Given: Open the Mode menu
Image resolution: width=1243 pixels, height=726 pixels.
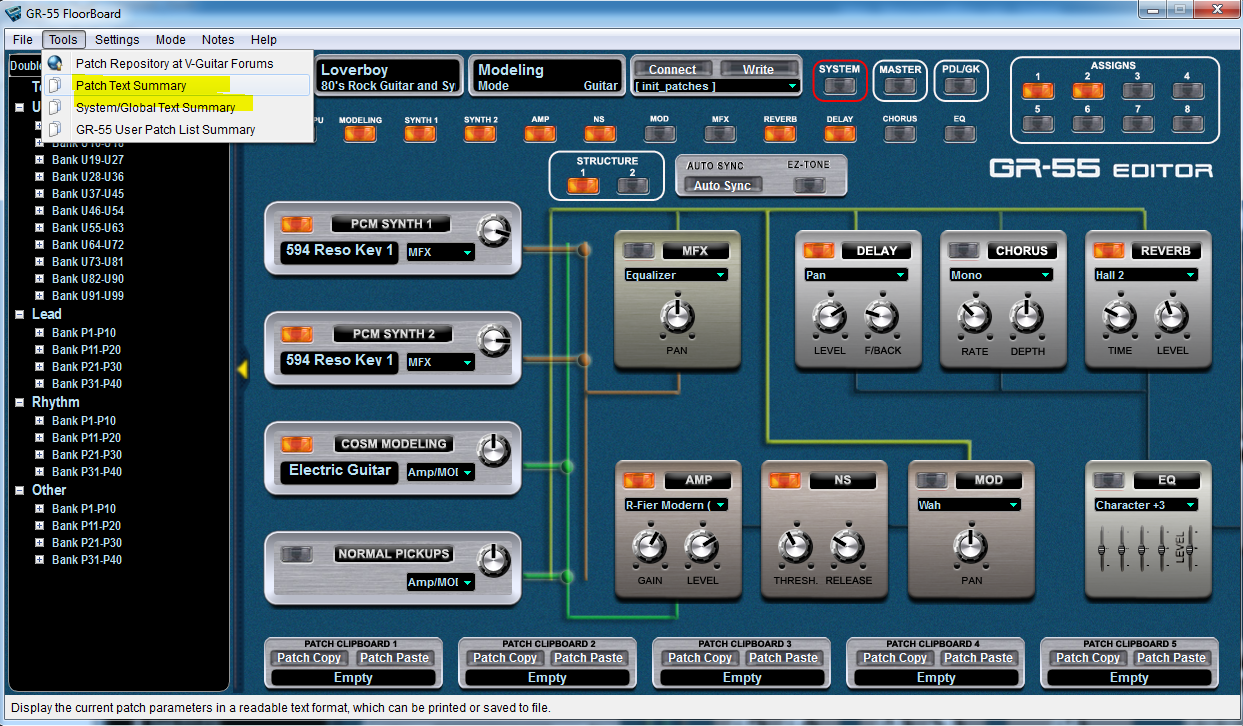Looking at the screenshot, I should pos(170,40).
